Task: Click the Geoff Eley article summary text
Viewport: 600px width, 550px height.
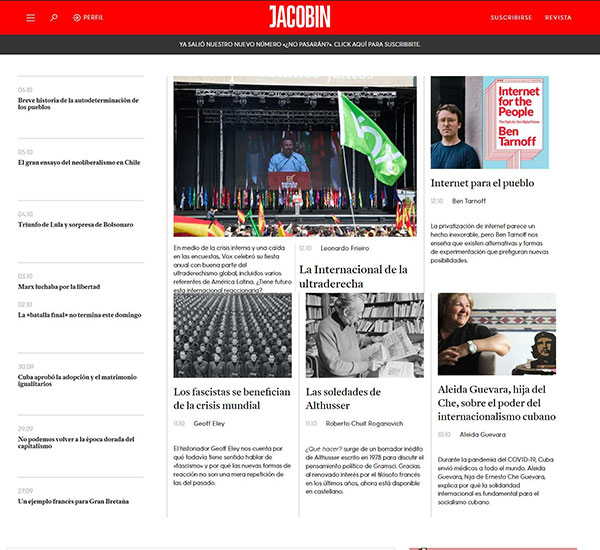Action: coord(232,465)
